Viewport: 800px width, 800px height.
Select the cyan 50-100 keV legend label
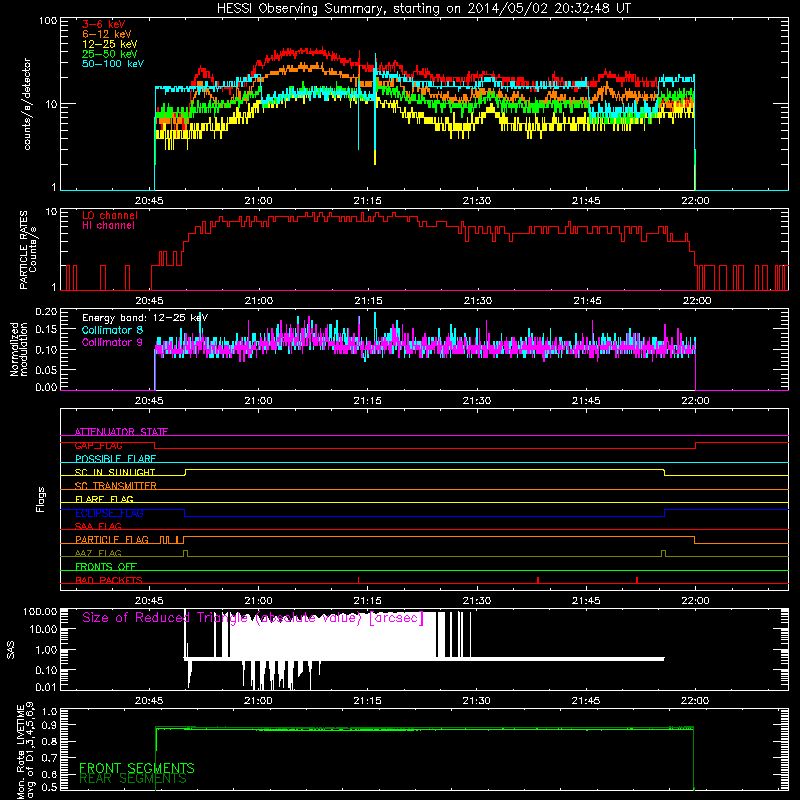click(x=113, y=64)
